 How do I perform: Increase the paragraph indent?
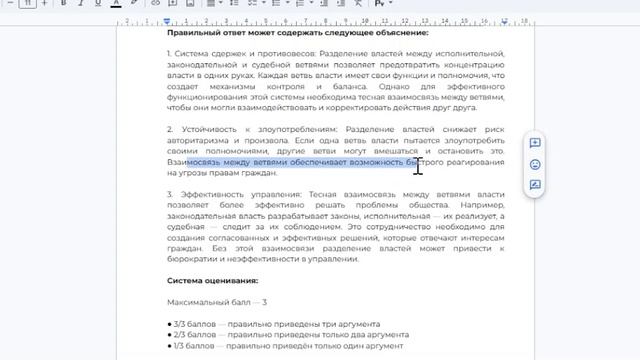click(x=341, y=3)
